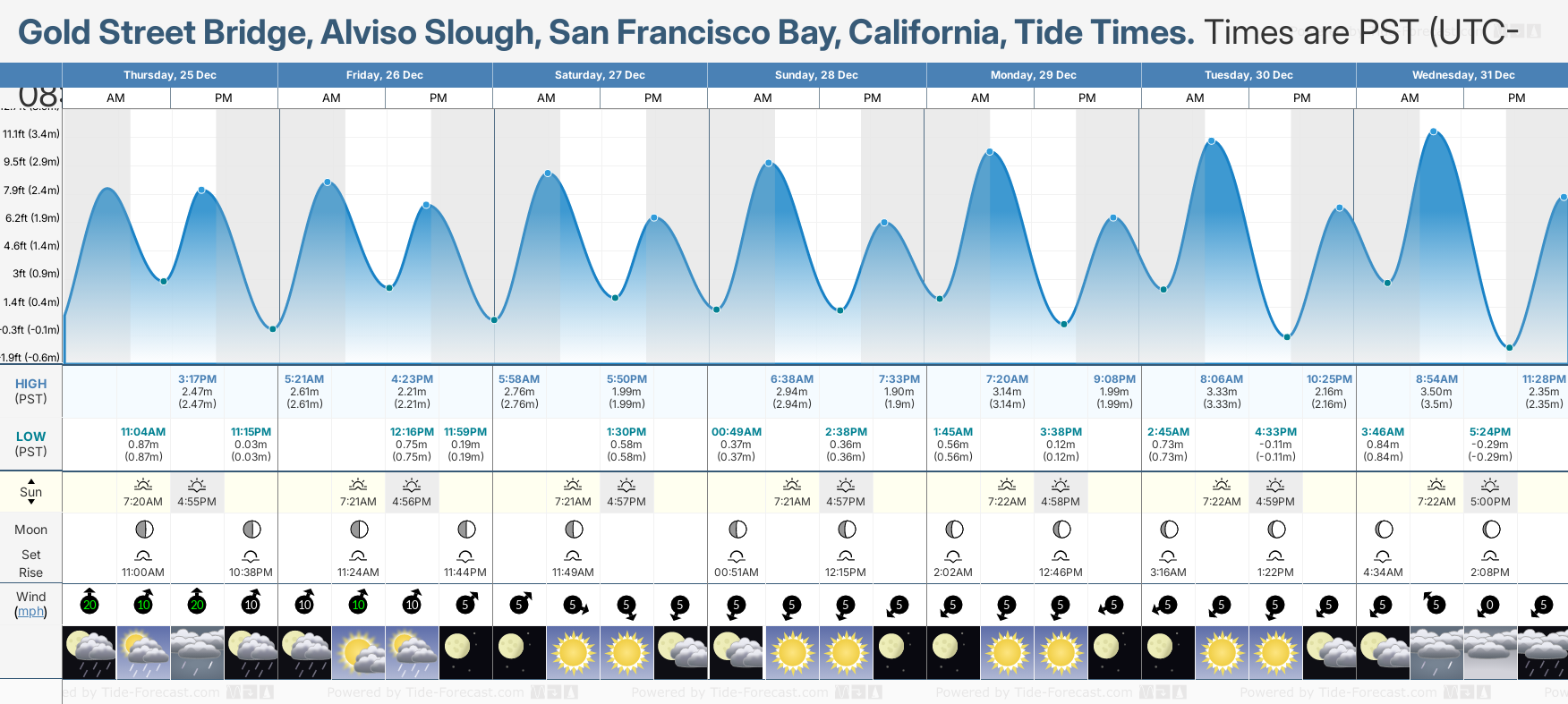
Task: Click the sunset icon above 5:00PM
Action: click(x=1490, y=485)
